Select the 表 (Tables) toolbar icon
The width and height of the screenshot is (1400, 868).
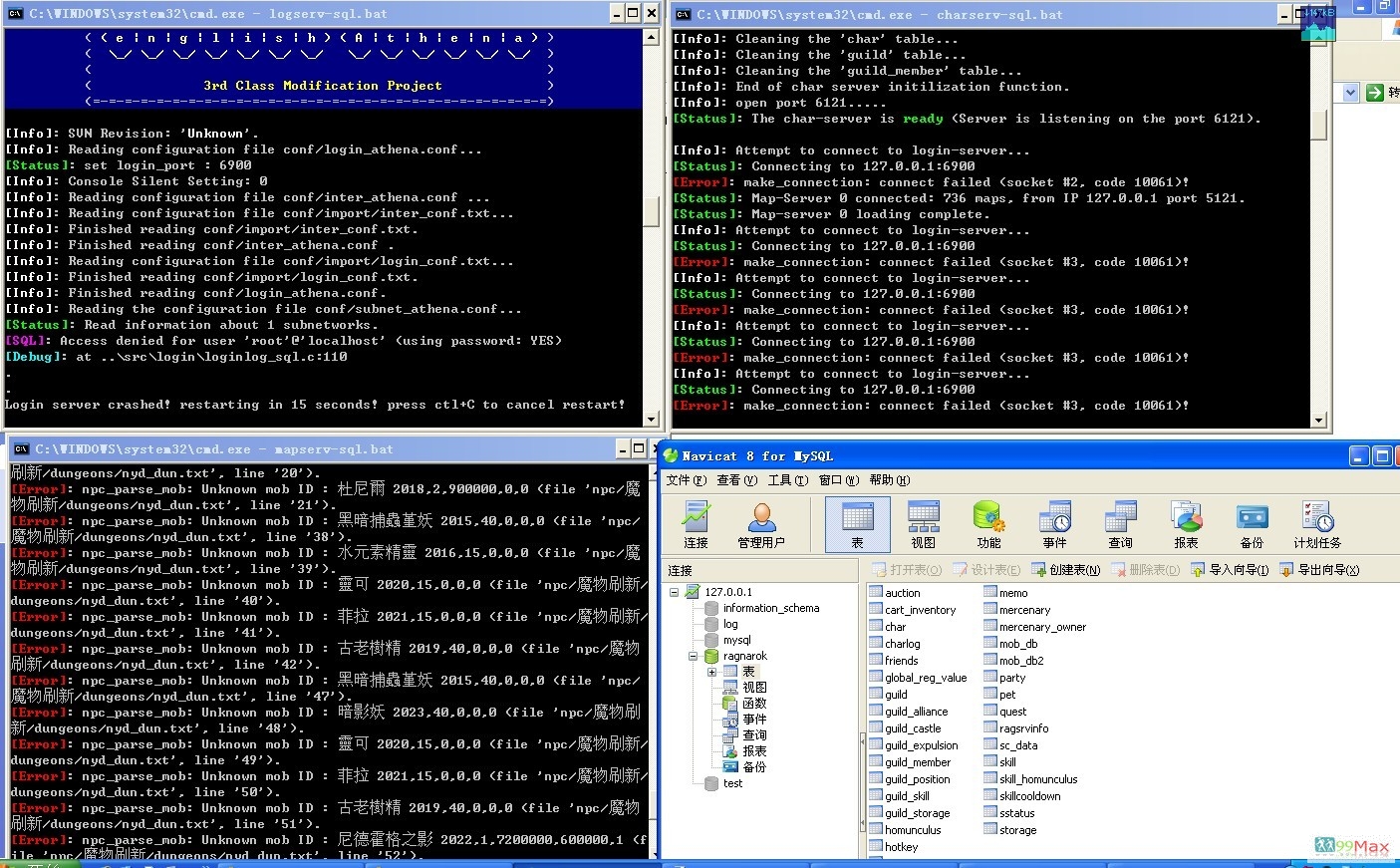pyautogui.click(x=857, y=524)
